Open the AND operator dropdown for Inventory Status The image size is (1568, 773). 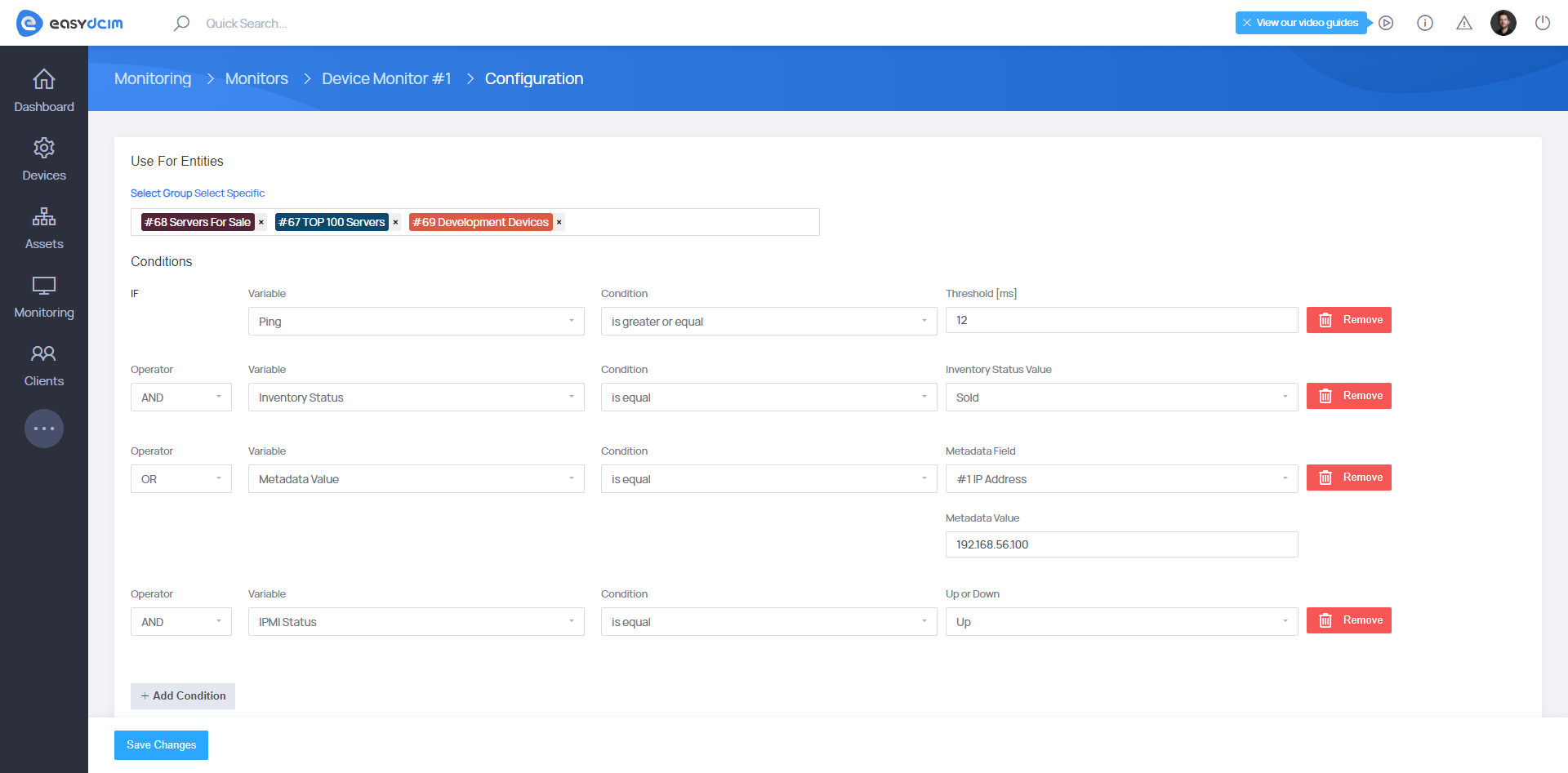pyautogui.click(x=181, y=398)
